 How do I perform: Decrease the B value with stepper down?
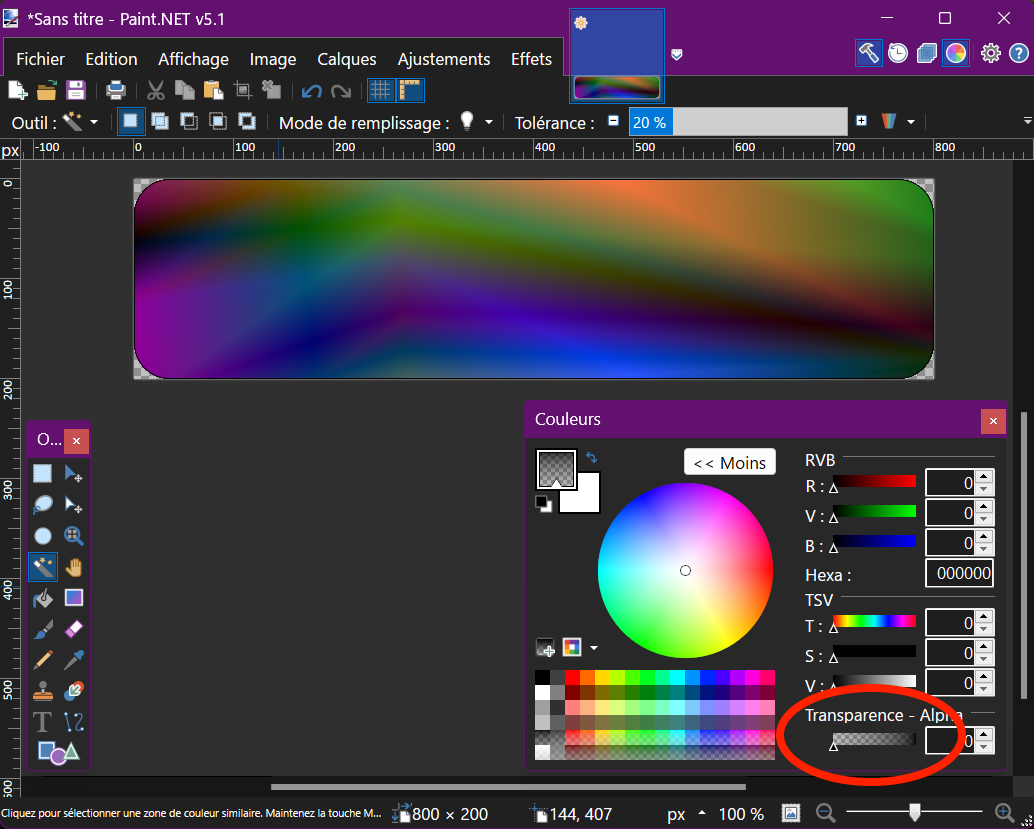(x=984, y=549)
